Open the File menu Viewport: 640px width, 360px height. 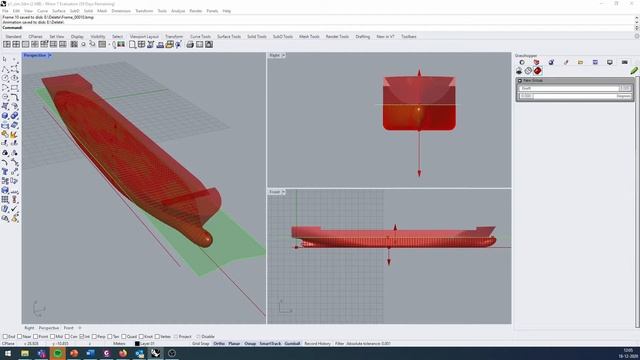(x=5, y=11)
